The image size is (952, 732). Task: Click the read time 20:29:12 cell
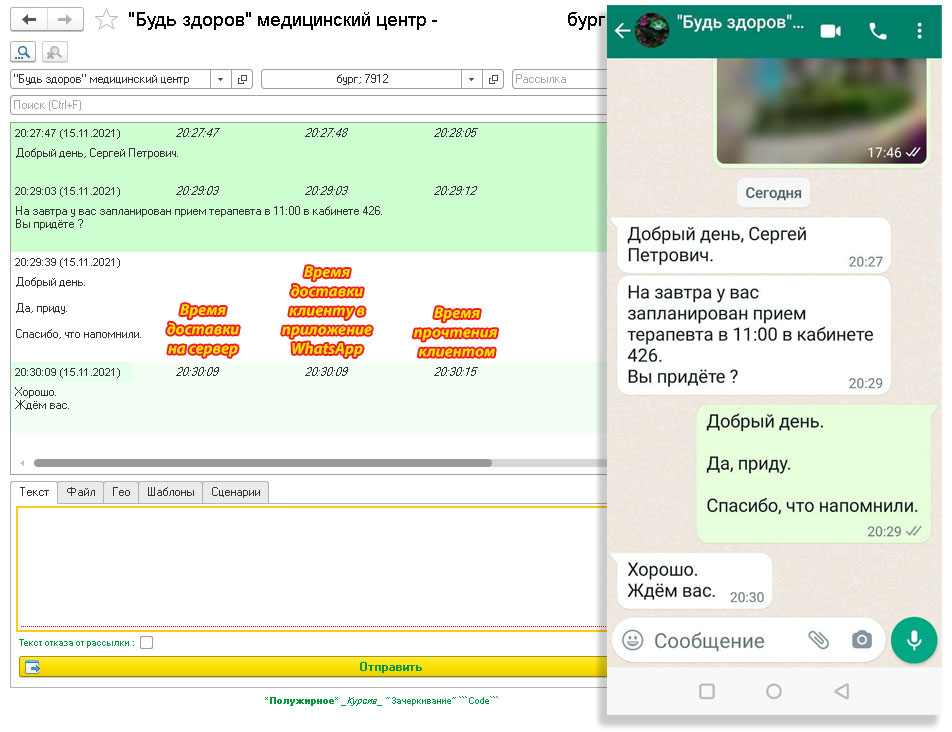(455, 191)
